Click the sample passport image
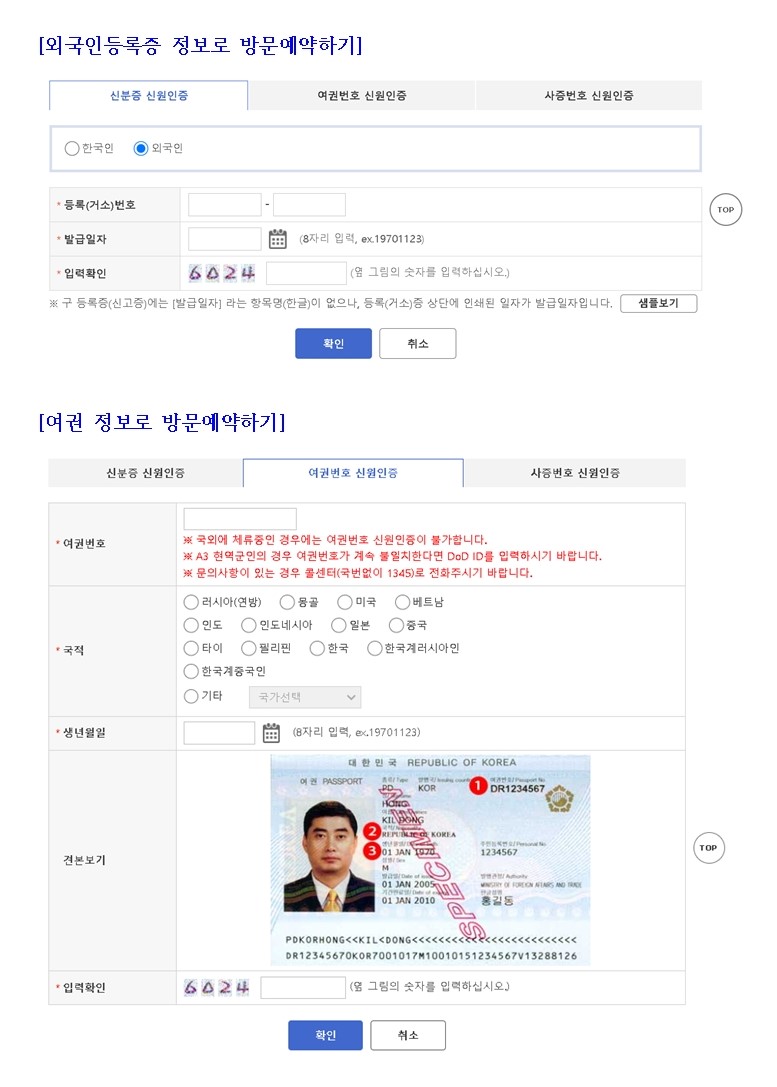Image resolution: width=777 pixels, height=1087 pixels. click(430, 860)
